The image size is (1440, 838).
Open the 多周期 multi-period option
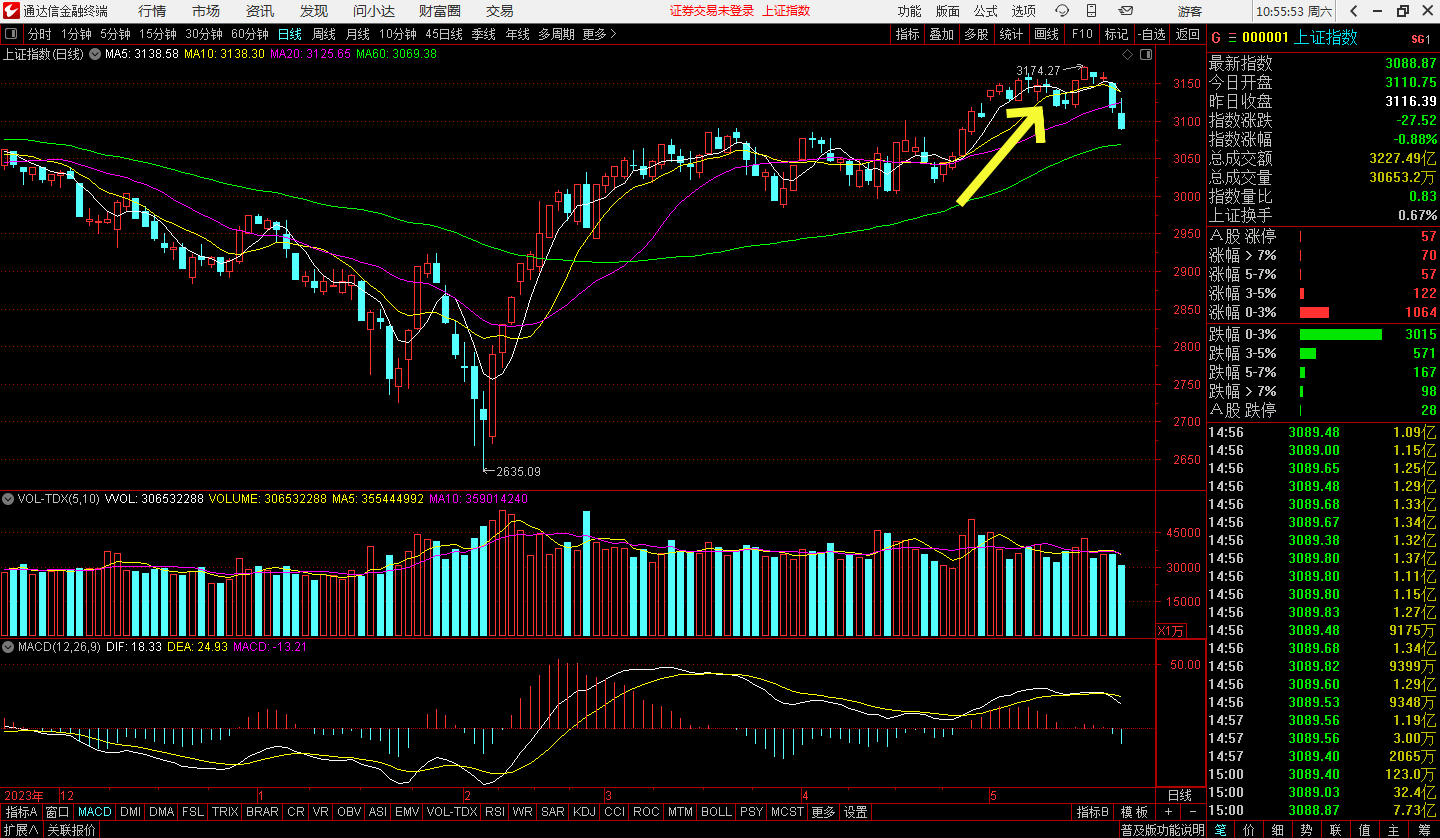click(556, 34)
